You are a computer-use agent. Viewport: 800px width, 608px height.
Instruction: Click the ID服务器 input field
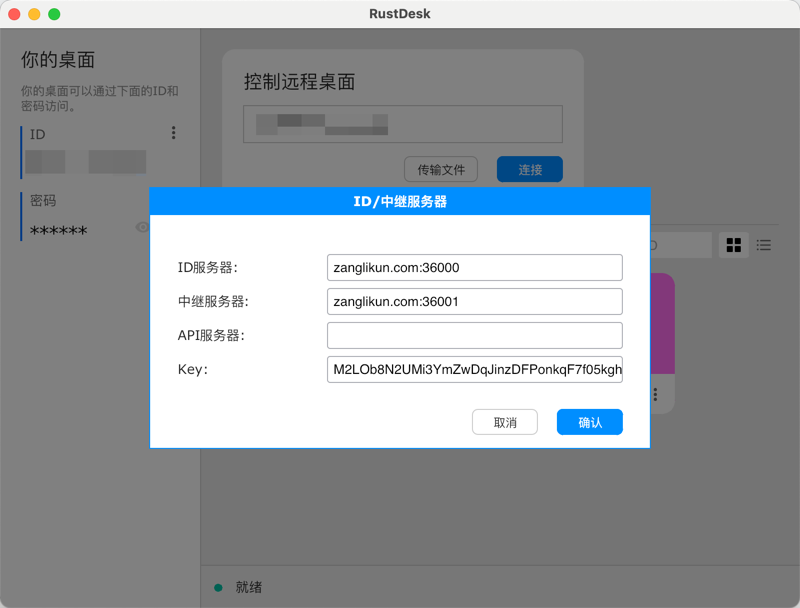click(474, 267)
